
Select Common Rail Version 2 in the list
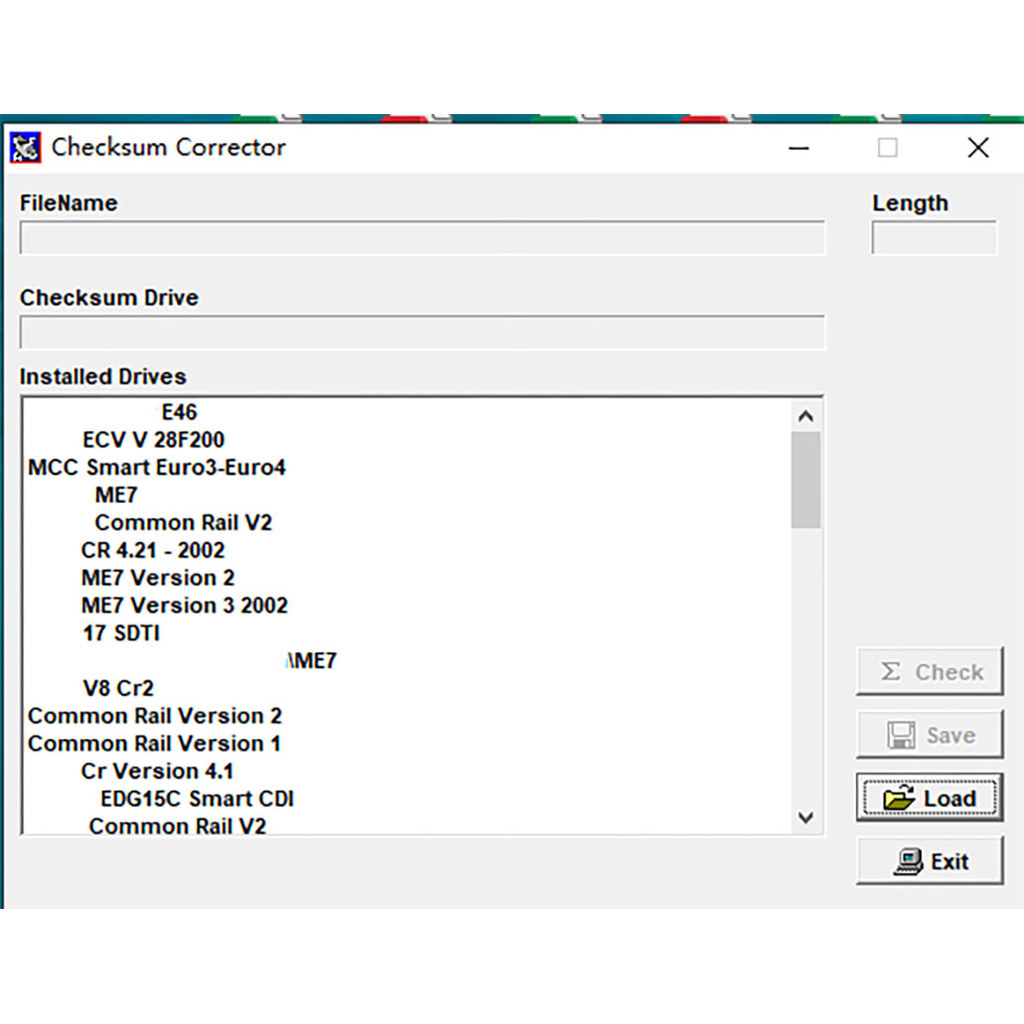155,716
